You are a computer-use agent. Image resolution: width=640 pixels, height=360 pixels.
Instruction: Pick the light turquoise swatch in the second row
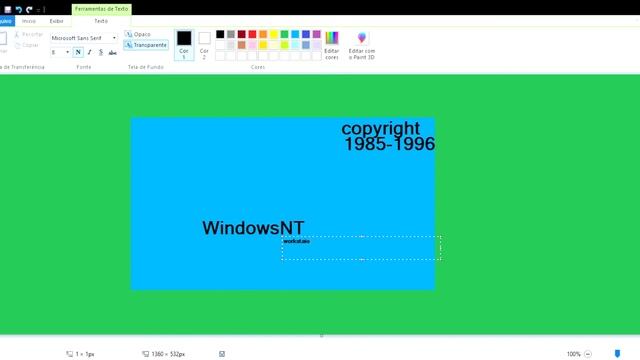(295, 45)
